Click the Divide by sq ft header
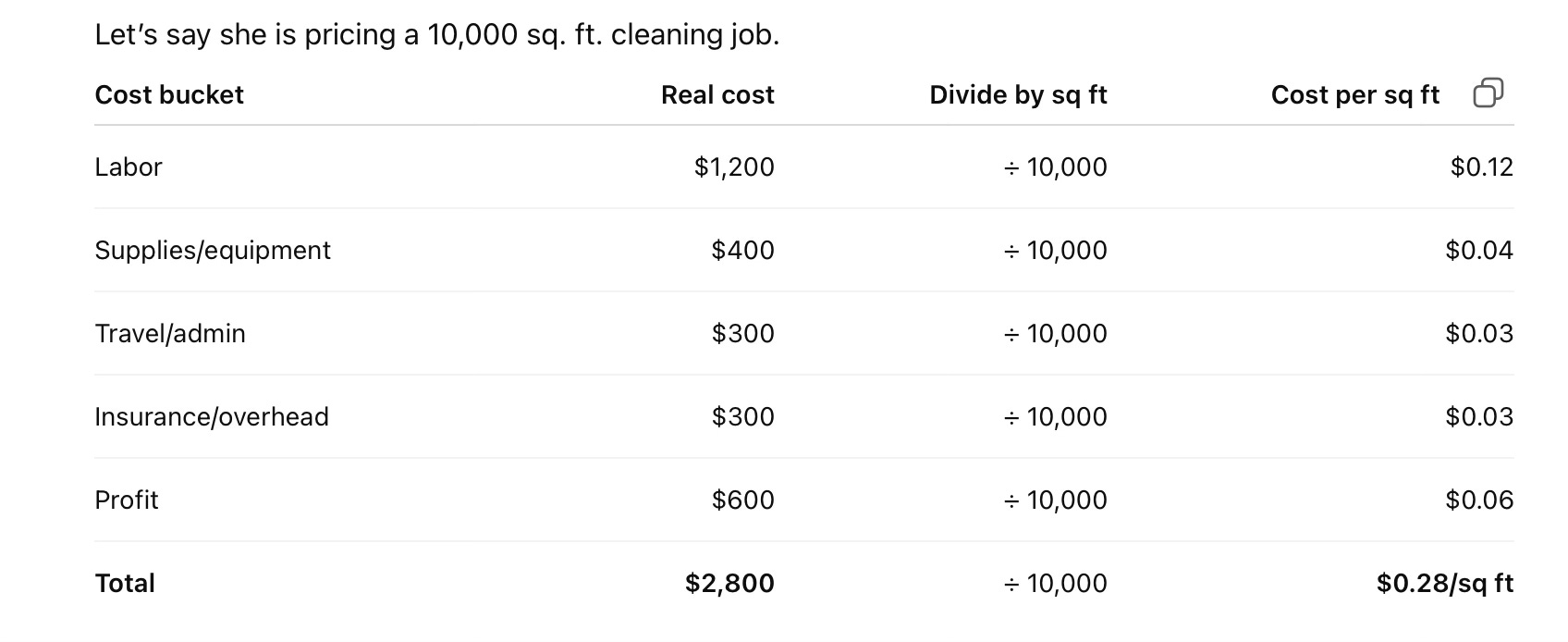 pos(1018,94)
